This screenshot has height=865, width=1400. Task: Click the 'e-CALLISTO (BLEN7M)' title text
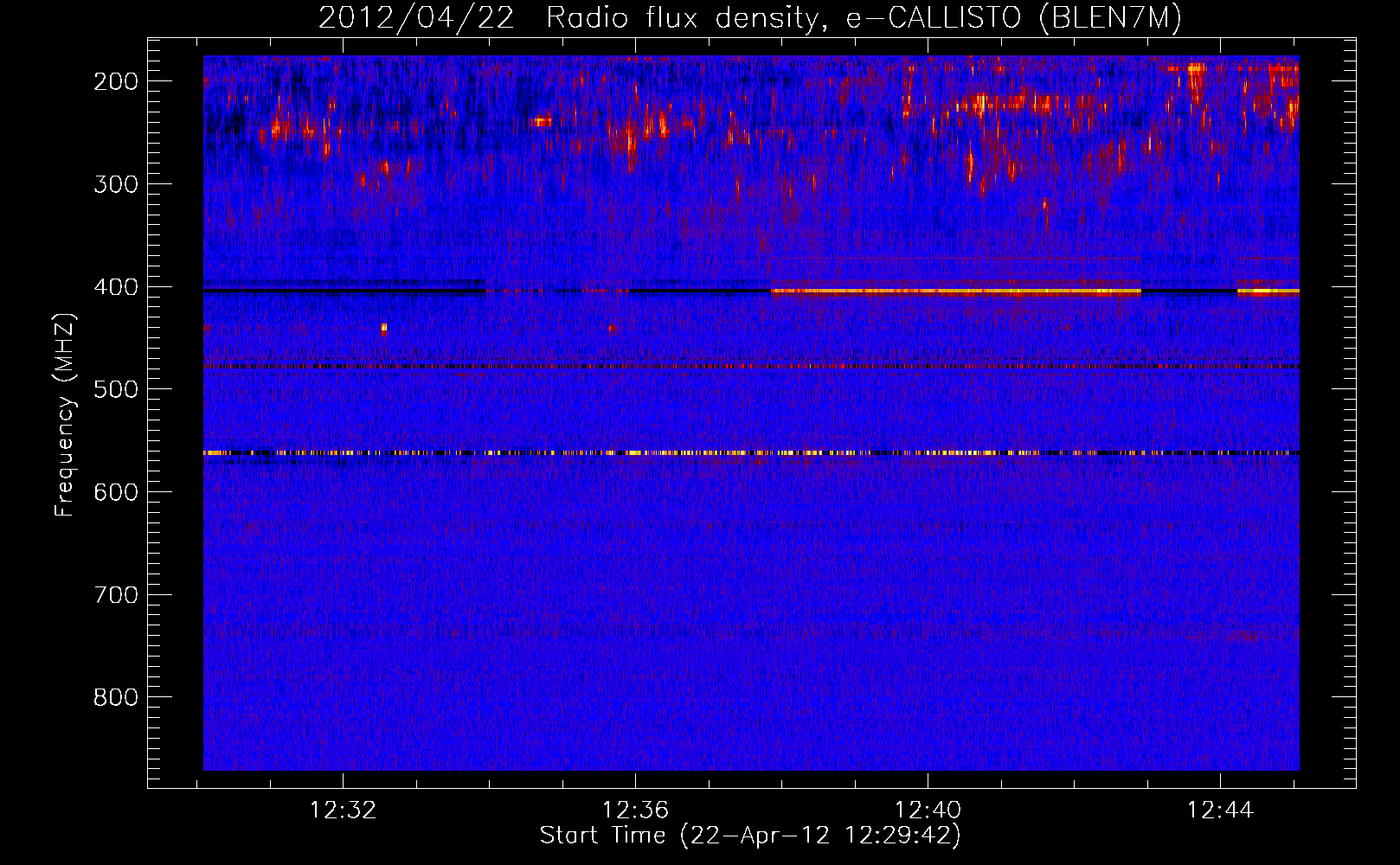click(1014, 18)
